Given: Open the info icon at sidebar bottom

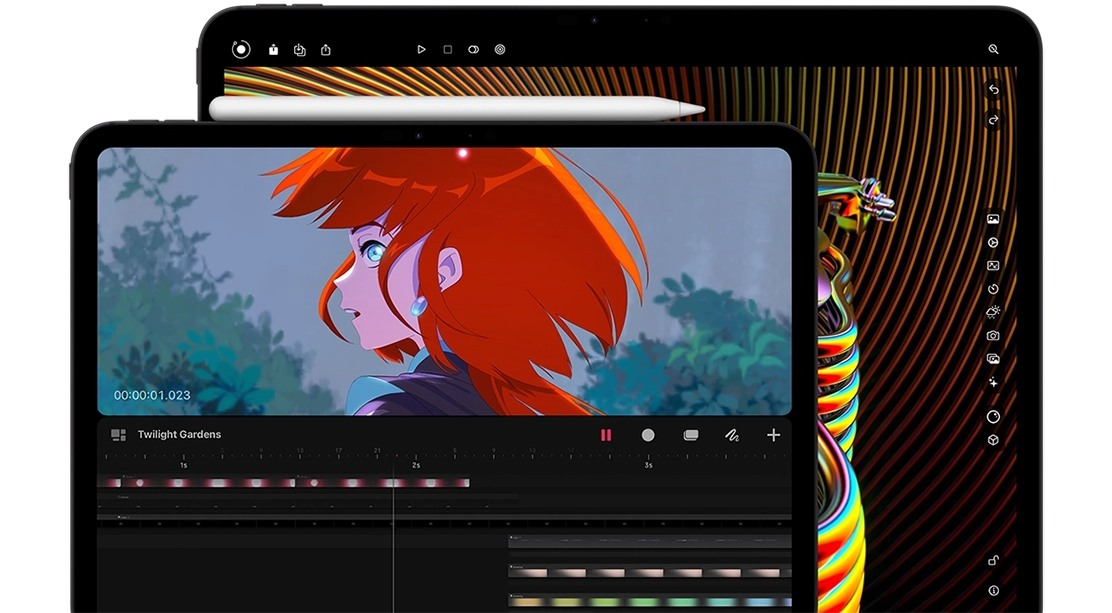Looking at the screenshot, I should tap(993, 591).
